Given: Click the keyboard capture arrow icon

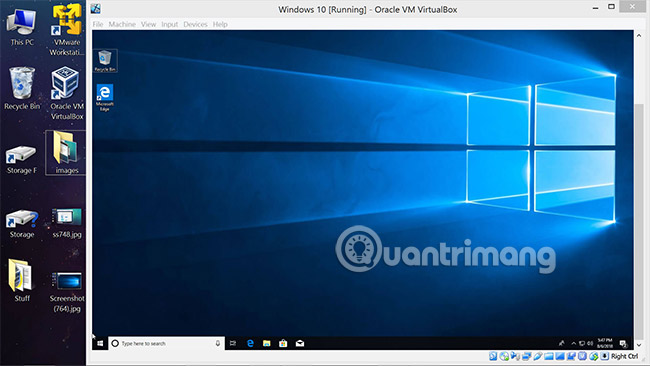Looking at the screenshot, I should tap(604, 356).
